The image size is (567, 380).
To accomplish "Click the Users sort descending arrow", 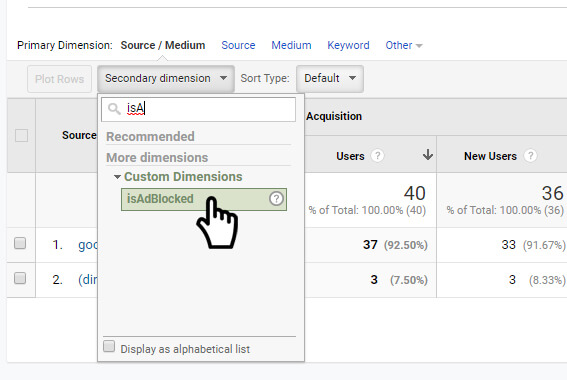I will pos(428,155).
